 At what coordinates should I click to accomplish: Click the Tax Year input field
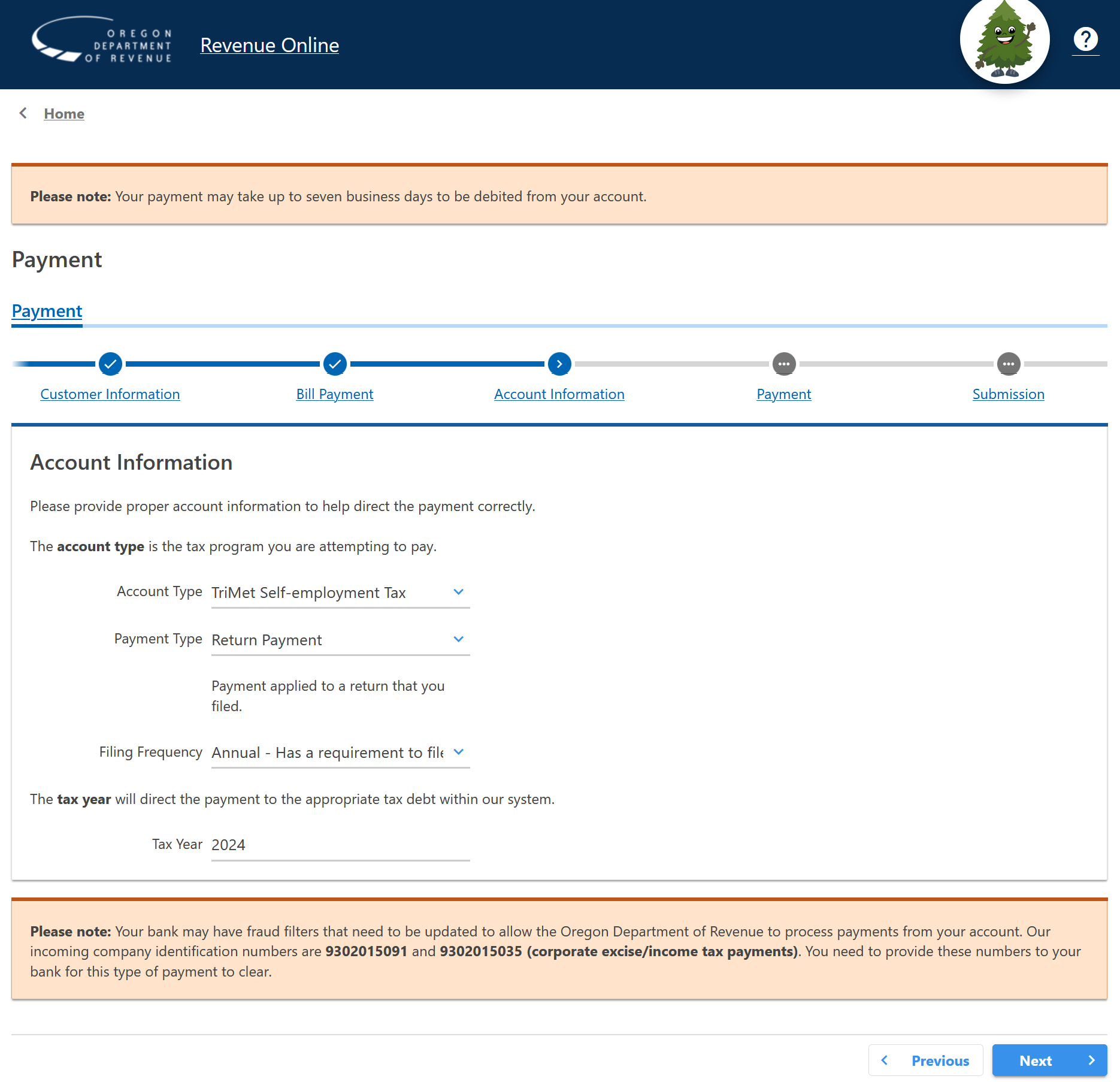340,845
